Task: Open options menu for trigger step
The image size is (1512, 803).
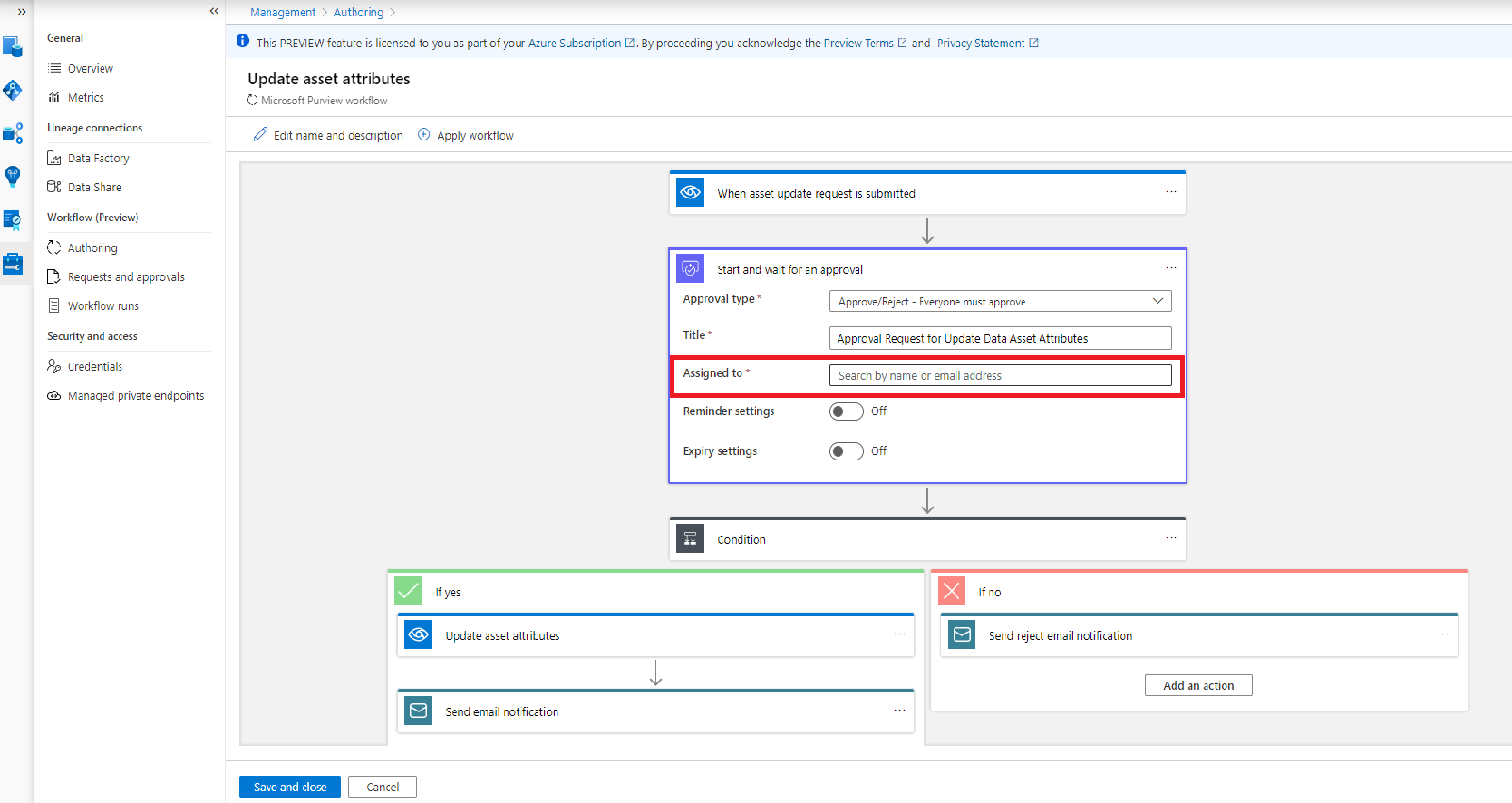Action: point(1170,192)
